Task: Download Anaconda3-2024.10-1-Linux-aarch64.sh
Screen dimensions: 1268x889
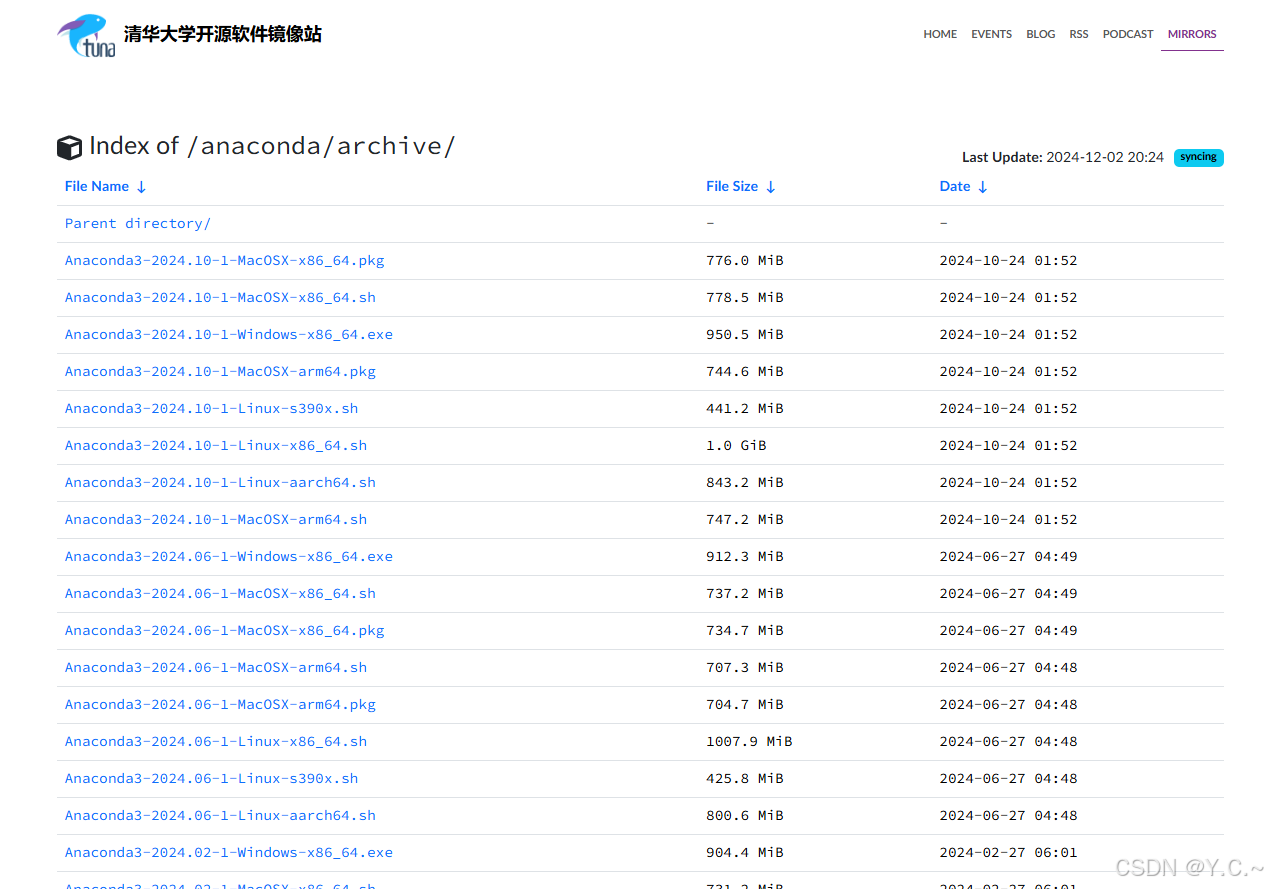Action: point(220,482)
